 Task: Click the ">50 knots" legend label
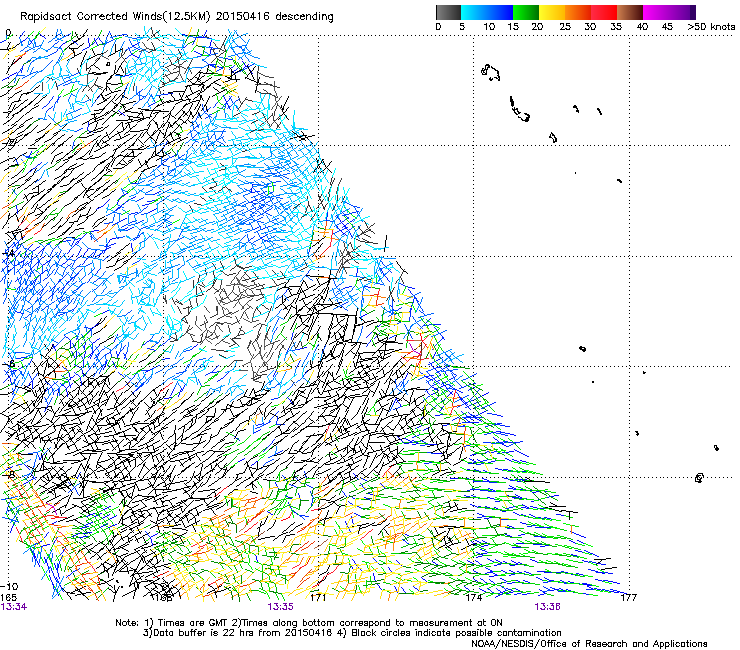711,27
